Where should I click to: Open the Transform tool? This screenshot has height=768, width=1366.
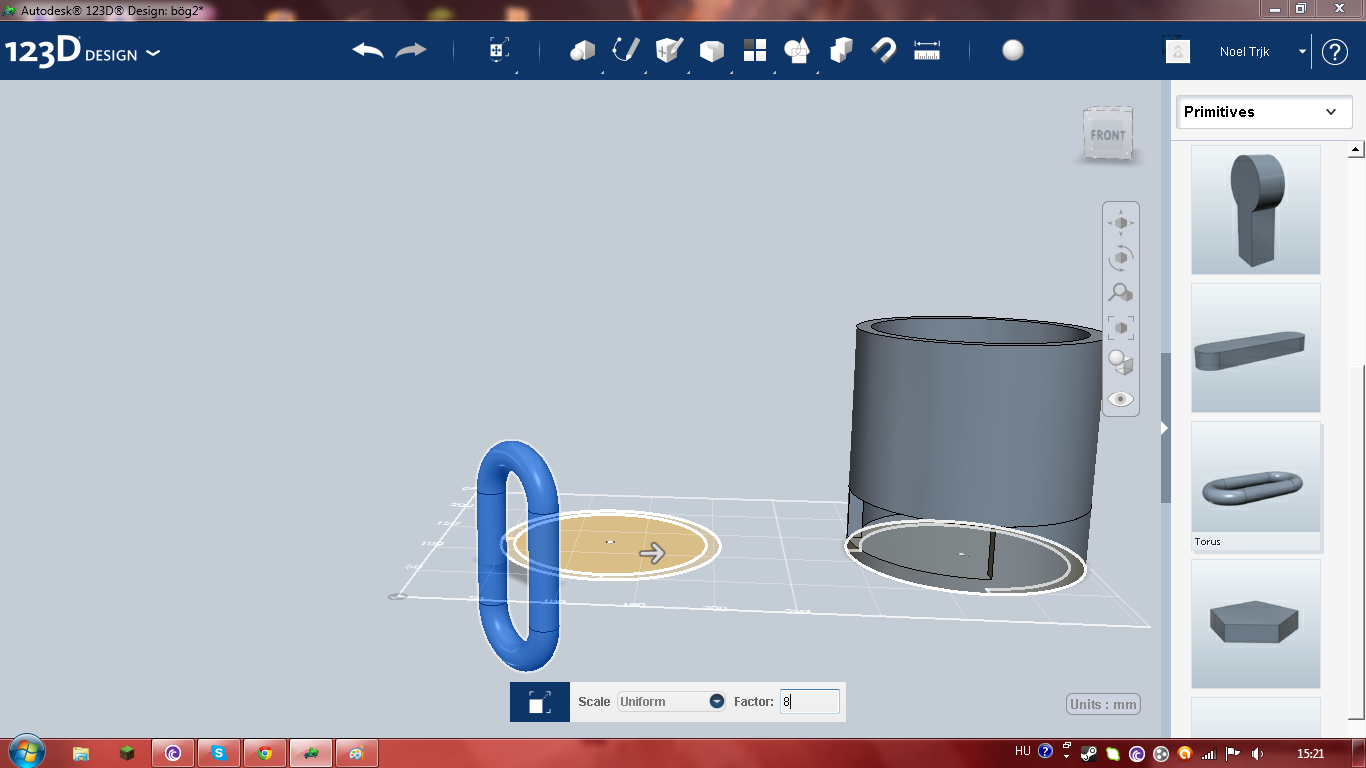pos(499,51)
